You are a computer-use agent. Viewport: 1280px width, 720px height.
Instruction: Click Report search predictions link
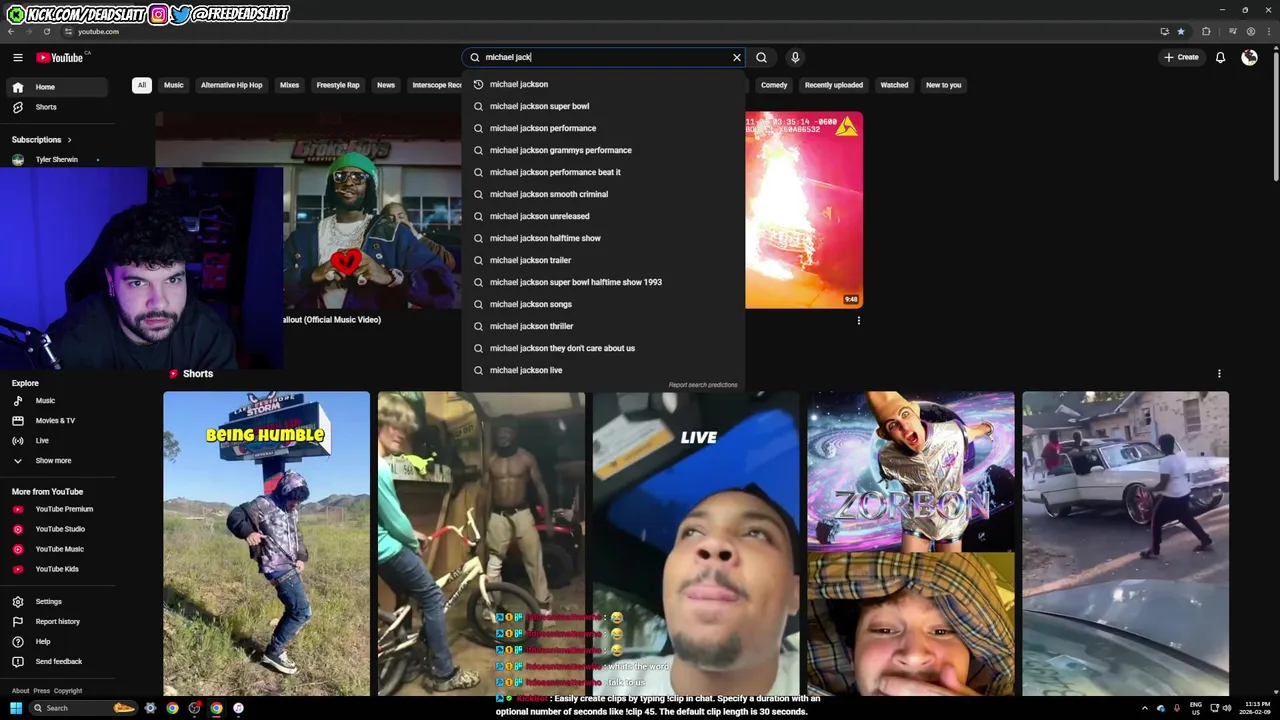703,385
